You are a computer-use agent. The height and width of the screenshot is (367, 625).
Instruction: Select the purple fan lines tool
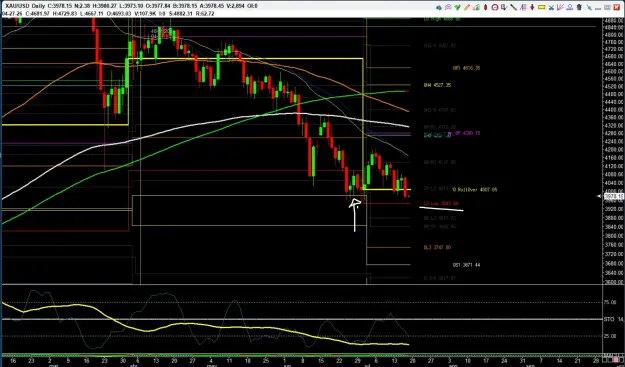560,7
